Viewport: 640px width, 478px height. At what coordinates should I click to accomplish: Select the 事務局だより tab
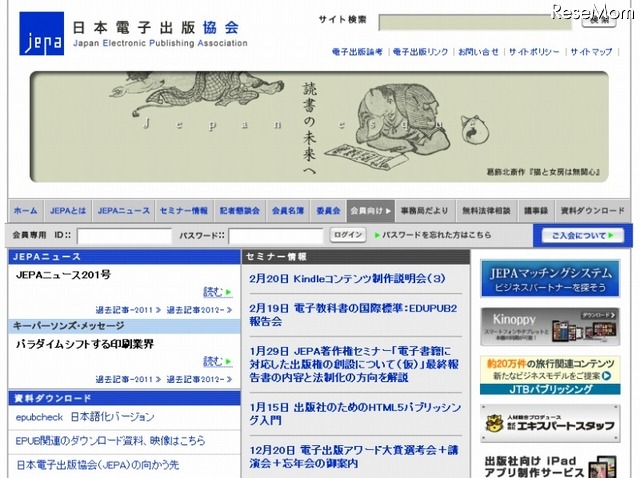point(424,211)
